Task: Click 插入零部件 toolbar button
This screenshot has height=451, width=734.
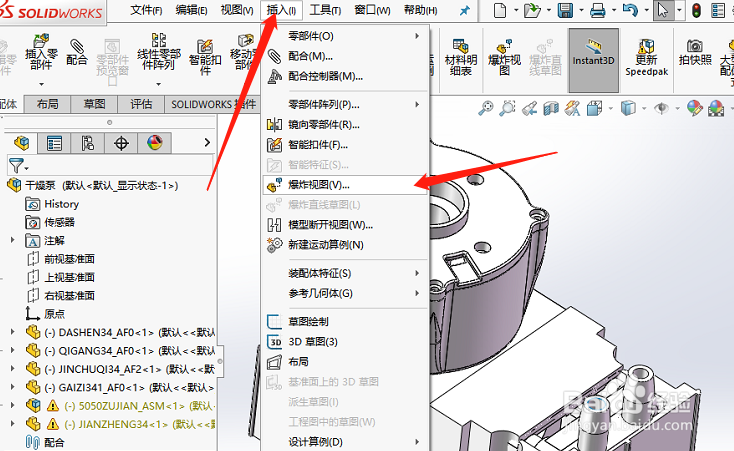Action: coord(41,52)
